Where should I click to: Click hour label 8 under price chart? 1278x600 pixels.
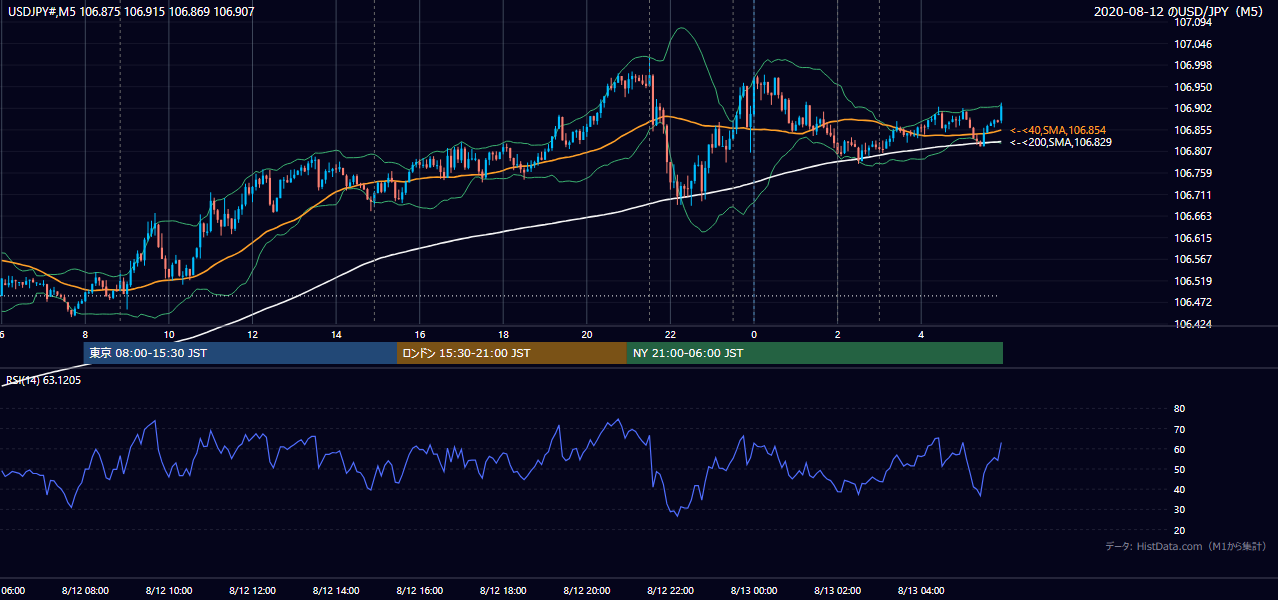point(85,335)
